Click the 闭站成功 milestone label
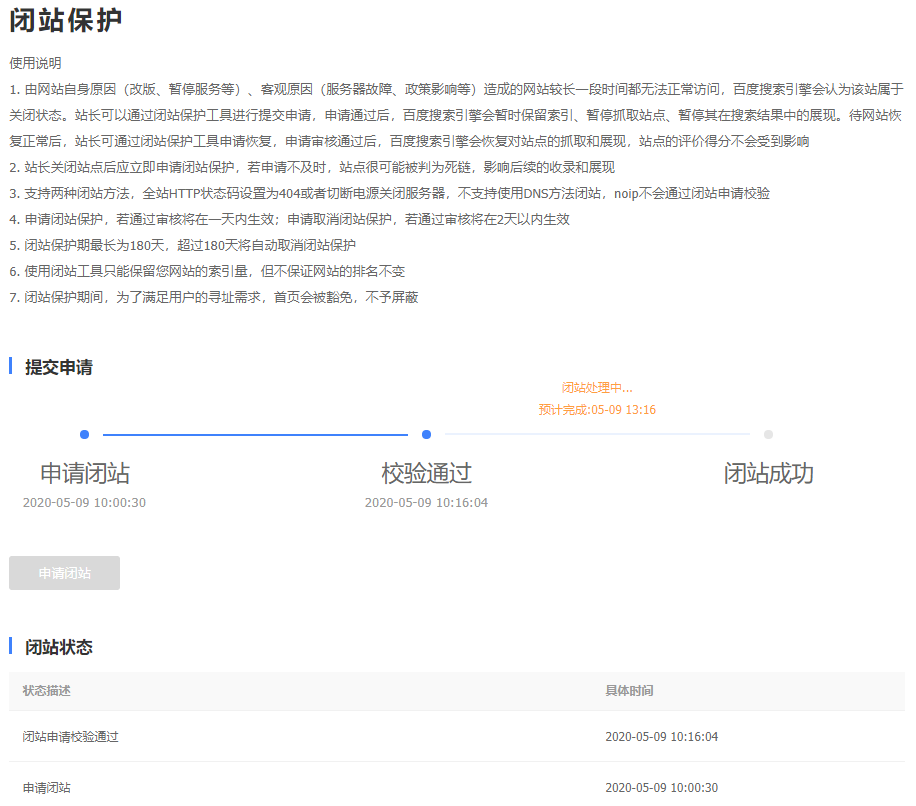The height and width of the screenshot is (806, 916). click(768, 474)
